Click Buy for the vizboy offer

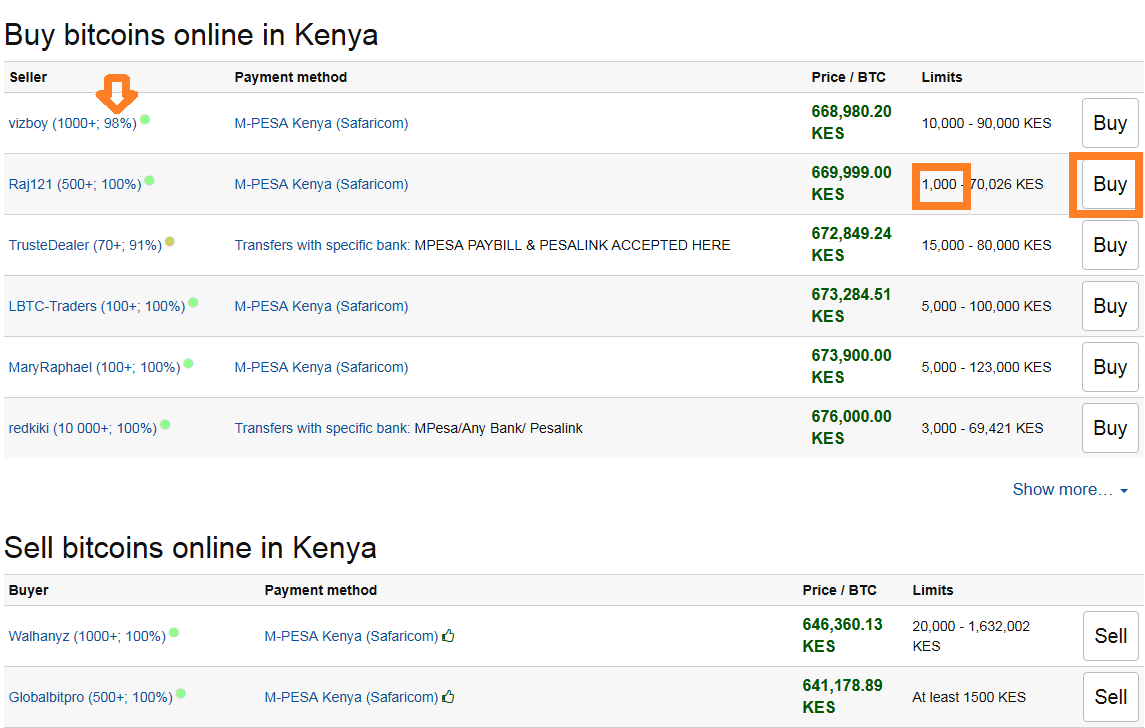point(1110,123)
